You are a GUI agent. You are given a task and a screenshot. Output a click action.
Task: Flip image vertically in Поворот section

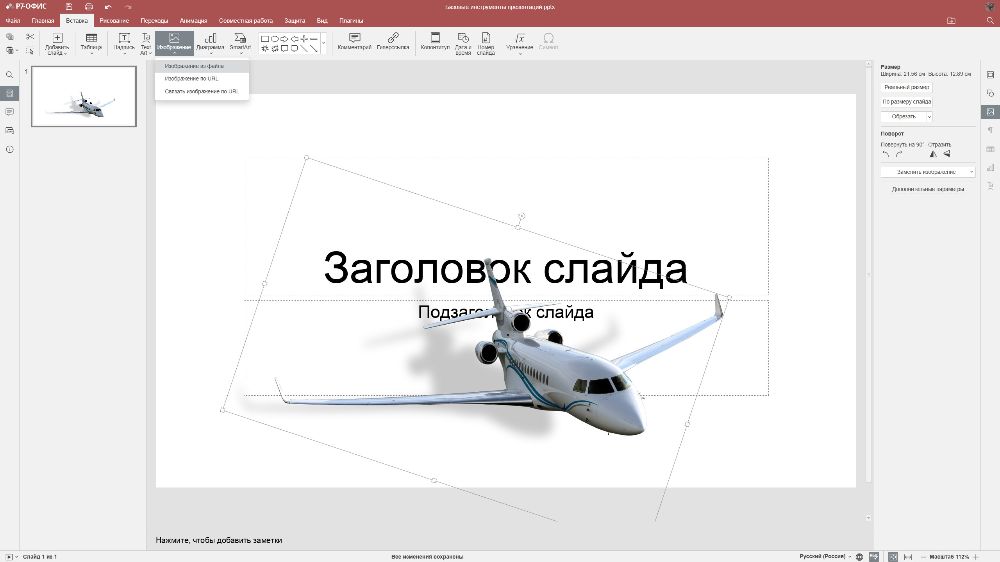click(946, 154)
